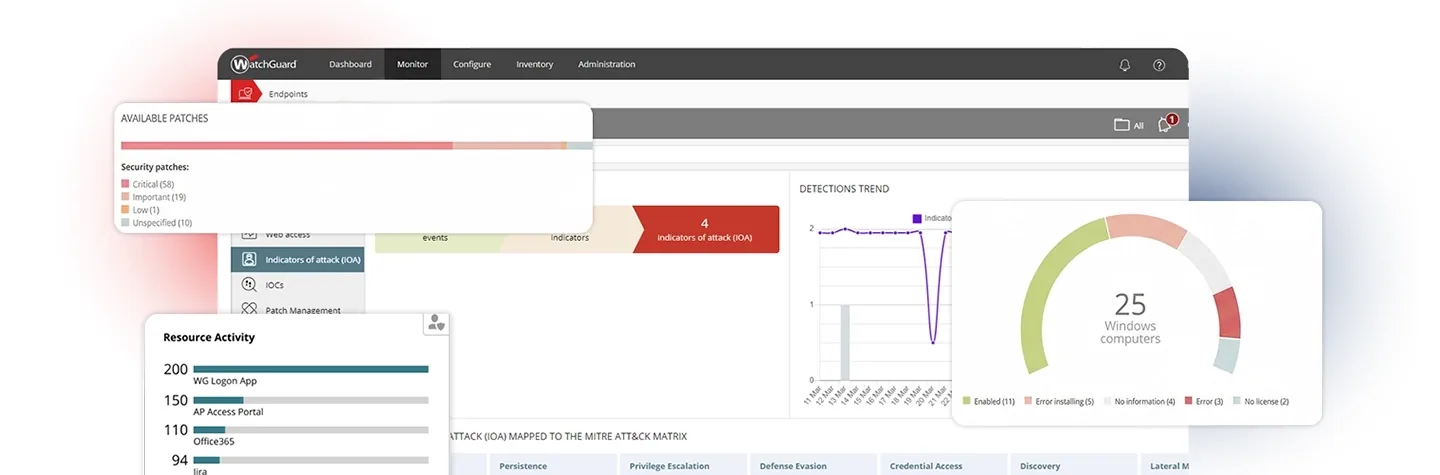
Task: Open the Inventory menu
Action: (534, 64)
